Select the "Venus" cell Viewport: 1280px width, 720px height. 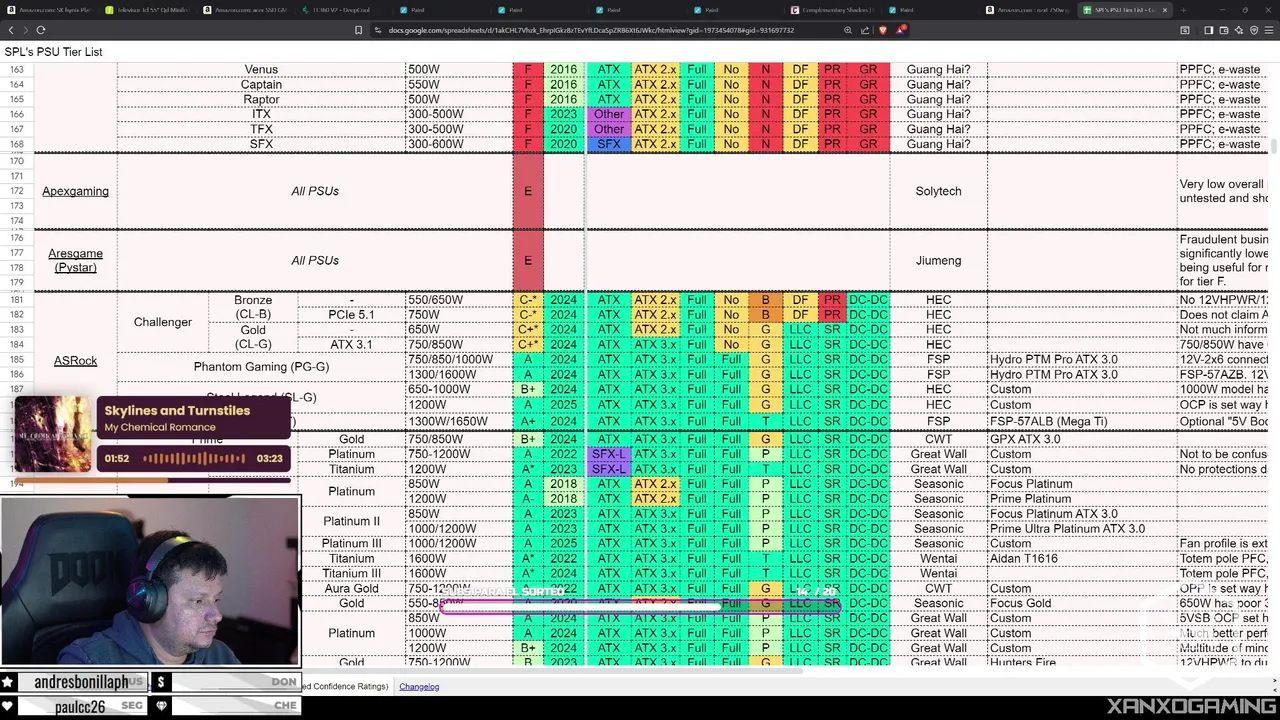261,70
